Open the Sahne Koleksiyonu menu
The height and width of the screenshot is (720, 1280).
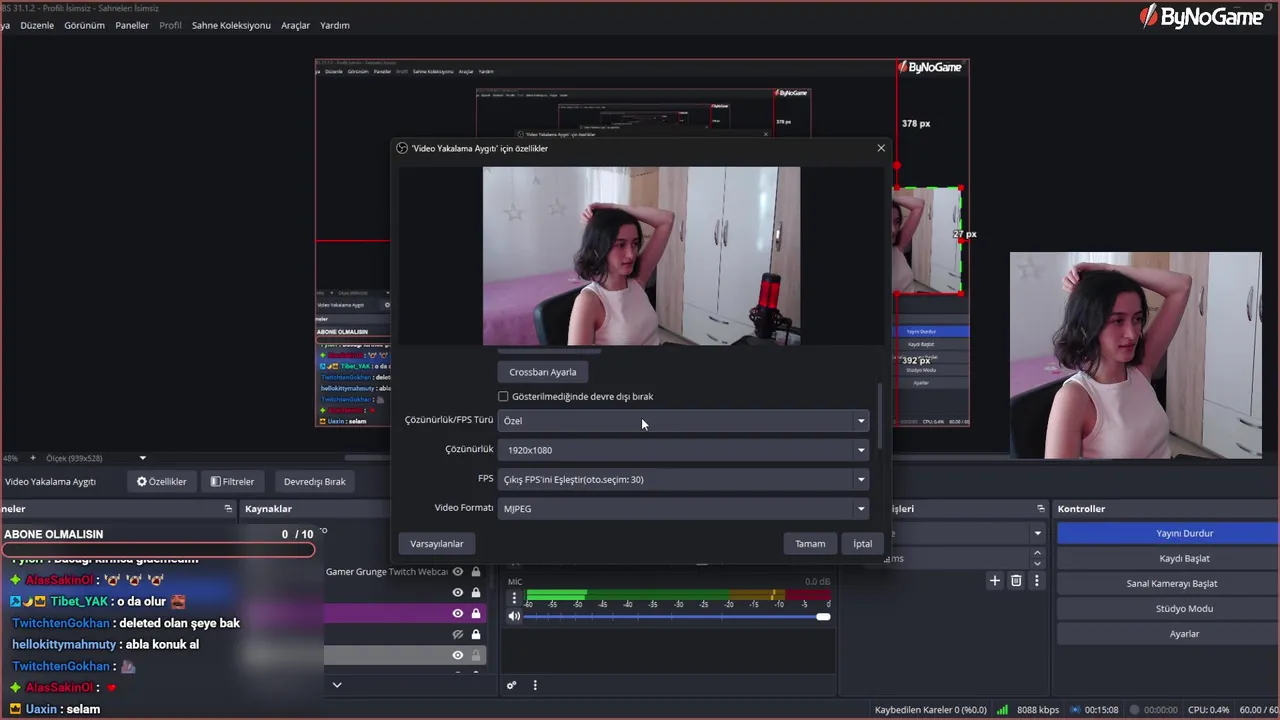(x=231, y=25)
